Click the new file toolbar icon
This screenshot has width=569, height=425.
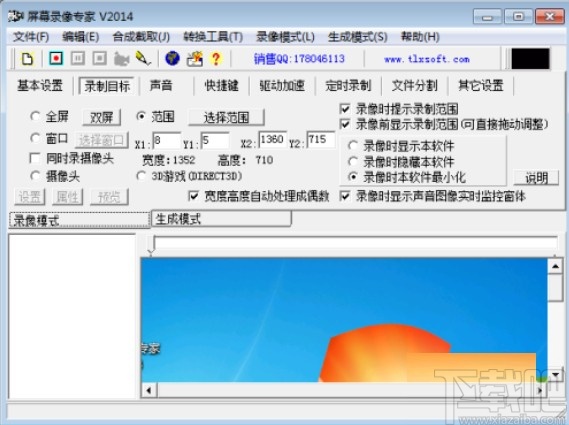click(x=28, y=59)
